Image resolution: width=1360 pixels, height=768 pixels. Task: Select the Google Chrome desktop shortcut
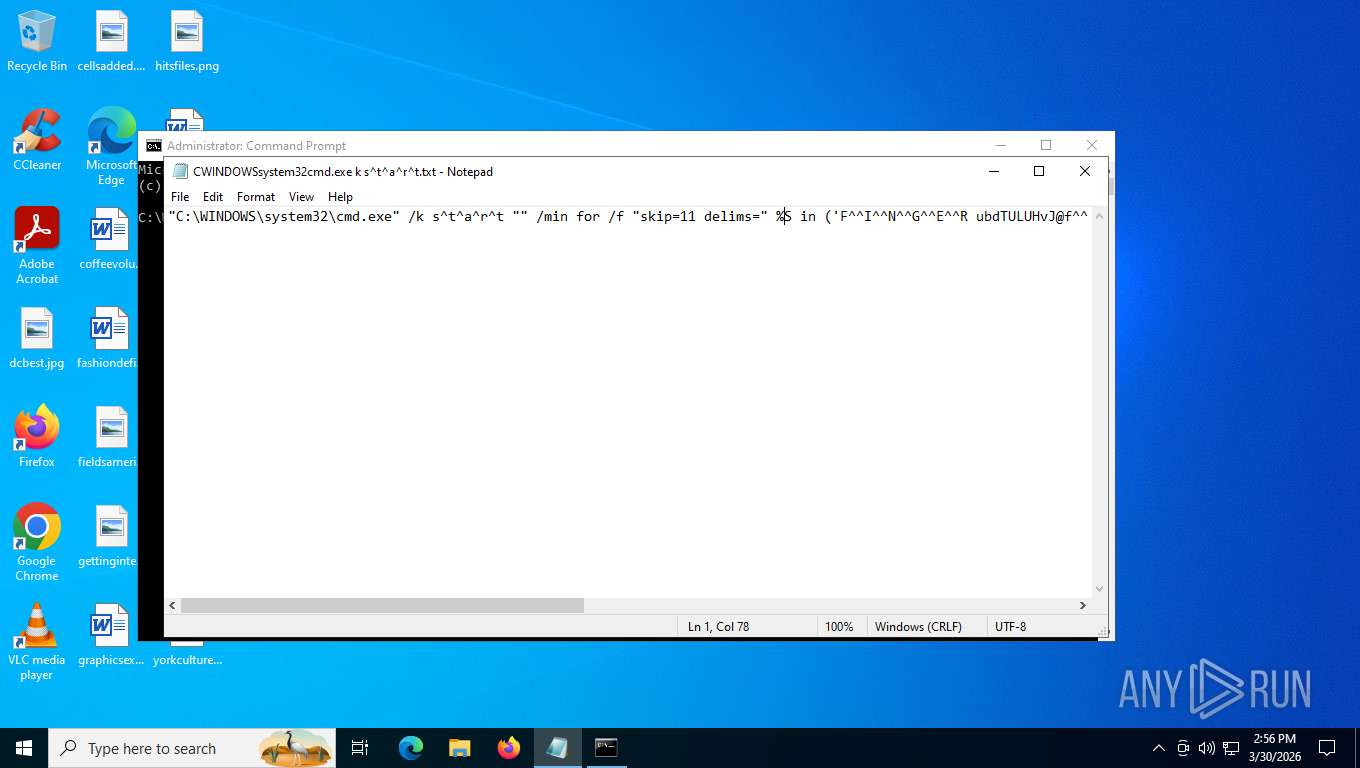(37, 543)
